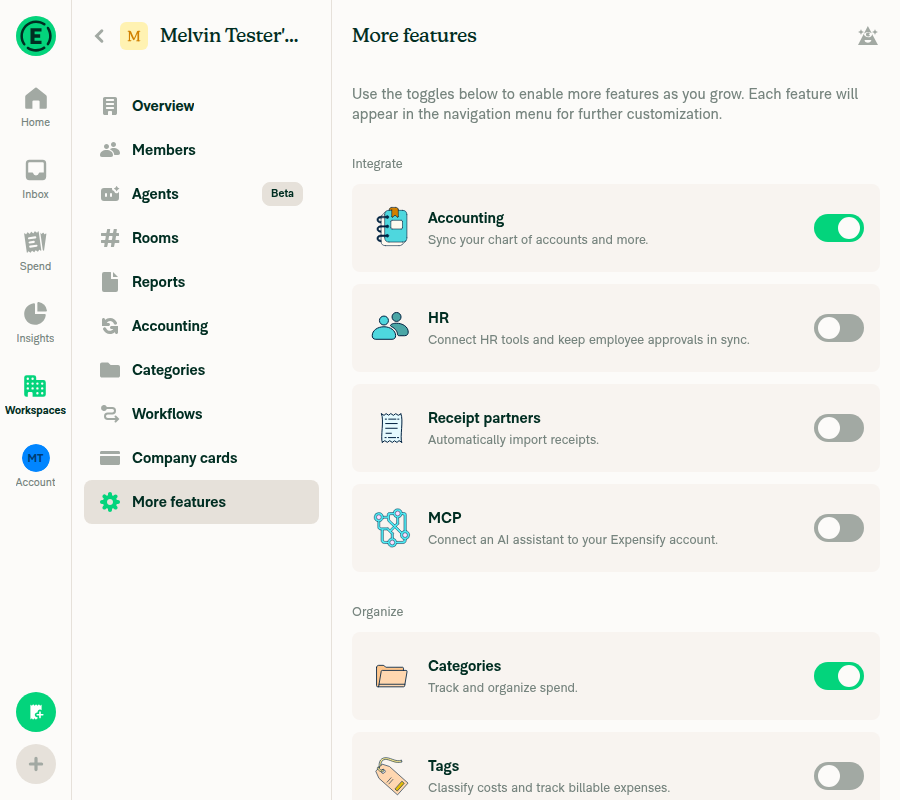Click 'Sync your chart of accounts and more.'
900x800 pixels.
point(538,240)
